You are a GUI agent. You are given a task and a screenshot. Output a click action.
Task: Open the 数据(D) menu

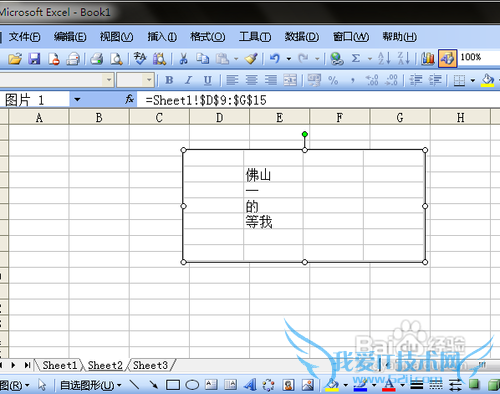click(302, 36)
